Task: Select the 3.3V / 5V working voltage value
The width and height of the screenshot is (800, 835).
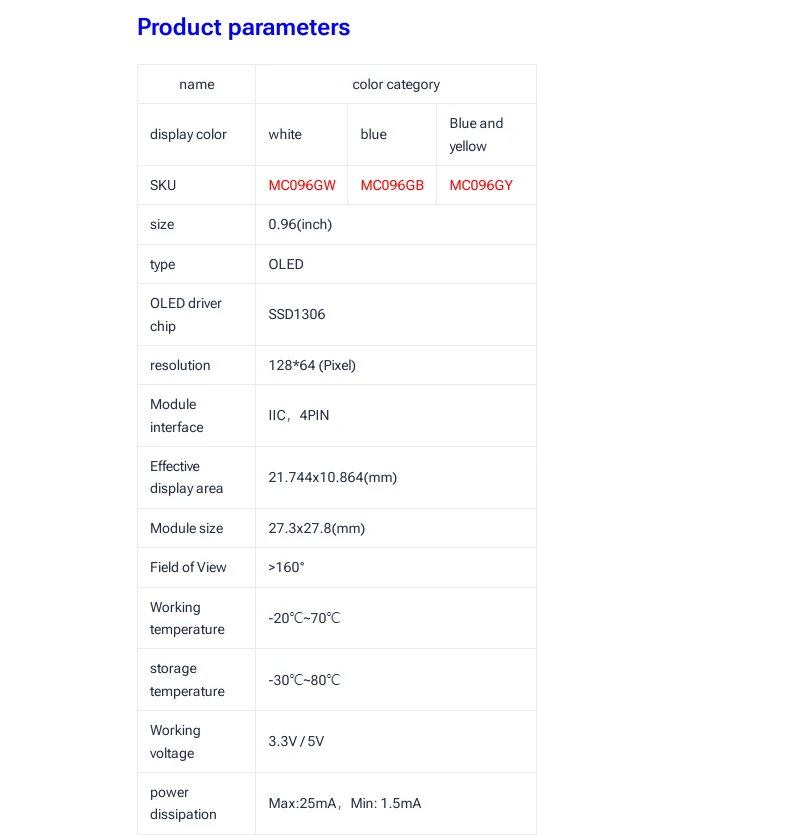Action: tap(296, 742)
